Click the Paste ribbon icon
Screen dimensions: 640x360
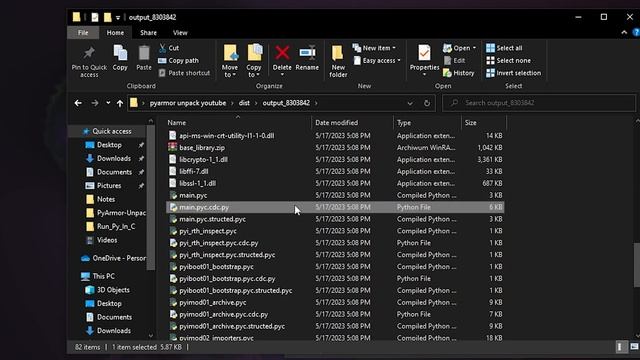144,53
